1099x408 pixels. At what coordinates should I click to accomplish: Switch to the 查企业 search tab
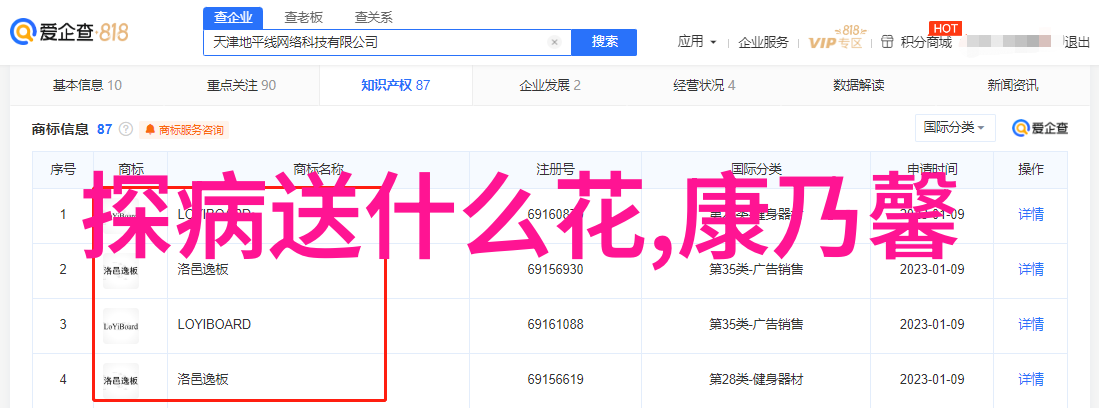233,18
